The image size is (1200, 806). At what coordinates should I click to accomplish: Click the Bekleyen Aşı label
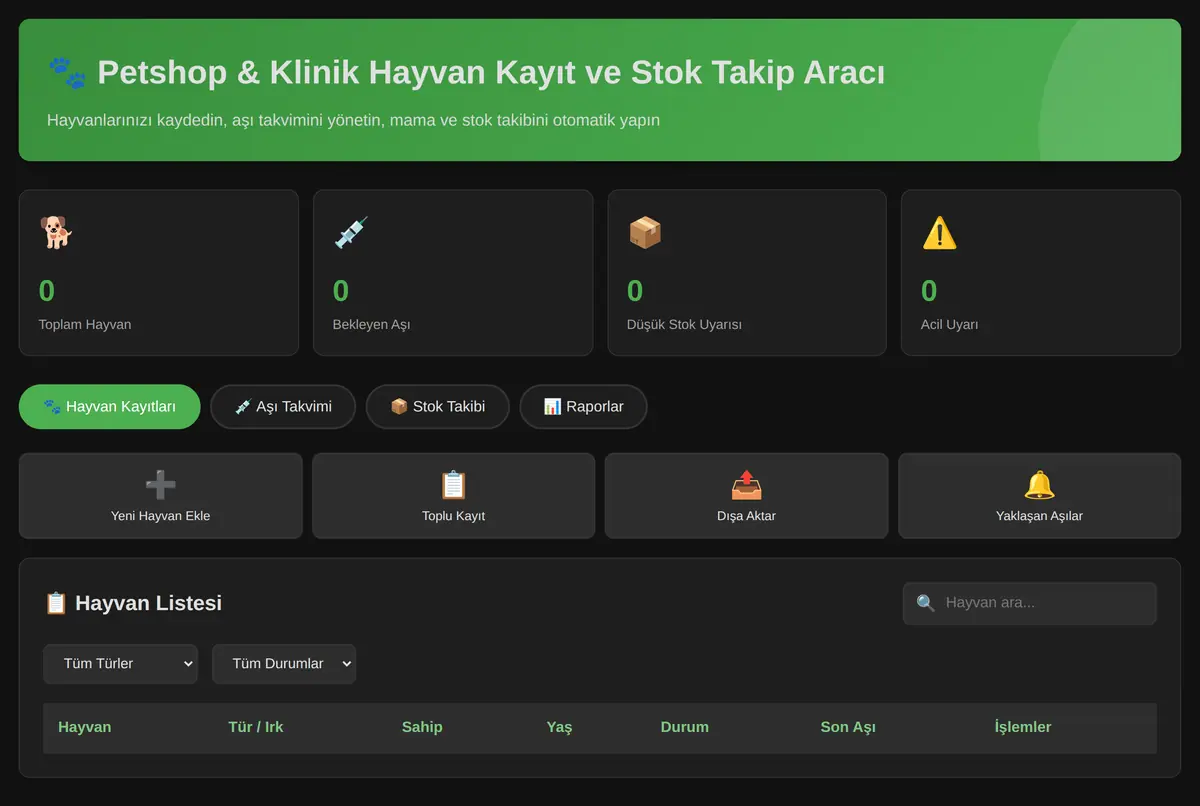(x=372, y=324)
